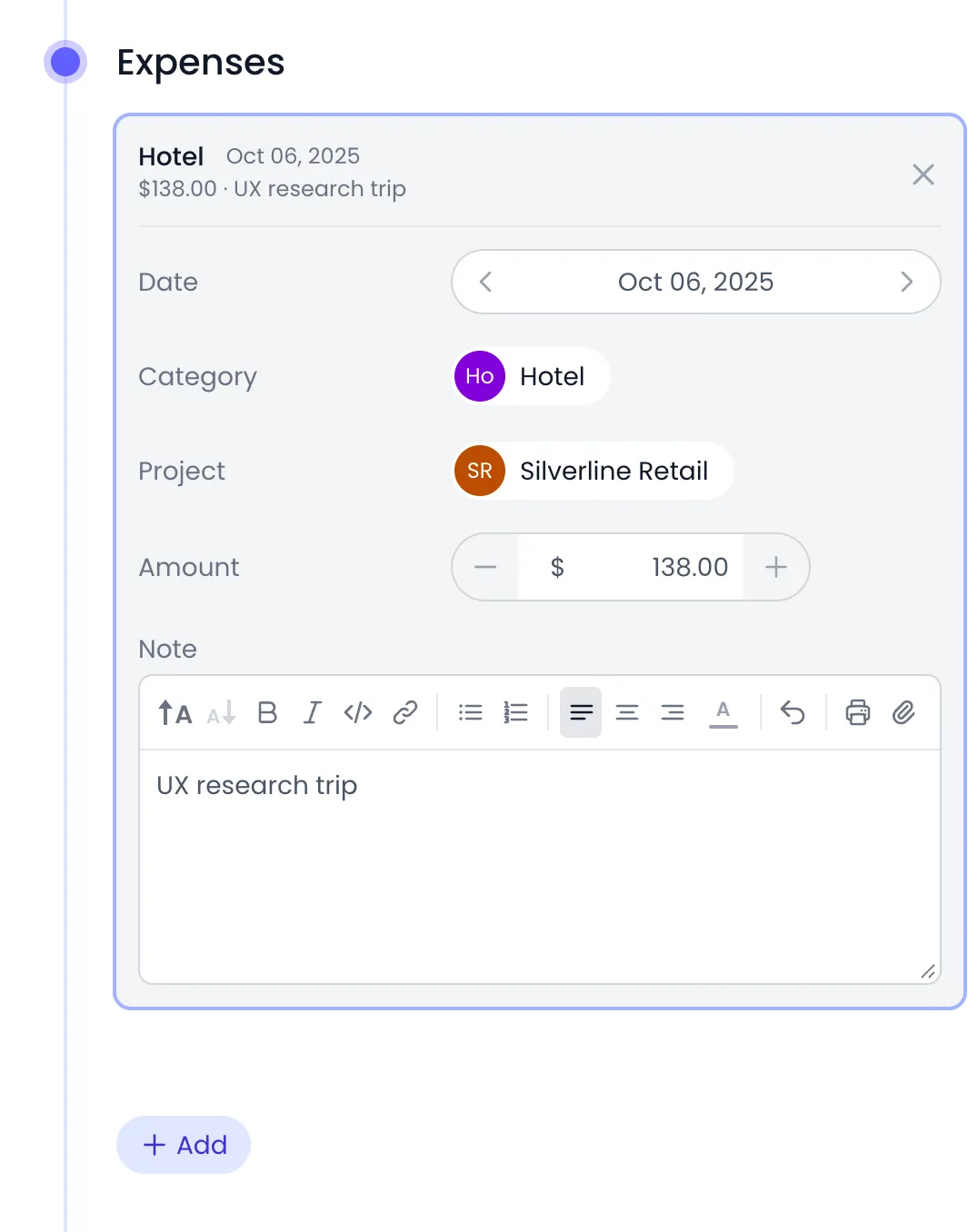Toggle italic formatting in note
The height and width of the screenshot is (1232, 978).
pos(313,713)
